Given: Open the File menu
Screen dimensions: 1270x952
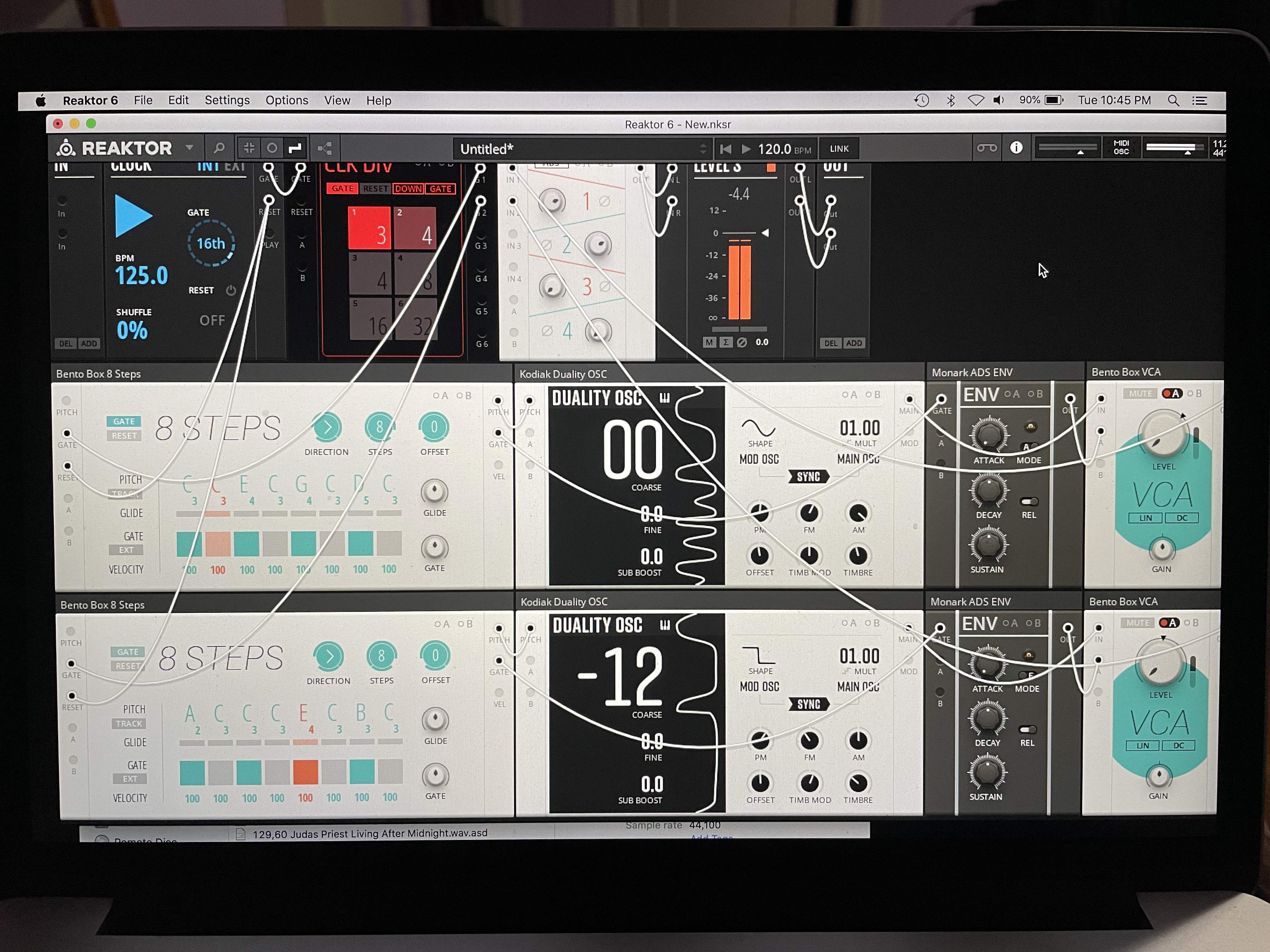Looking at the screenshot, I should tap(143, 100).
